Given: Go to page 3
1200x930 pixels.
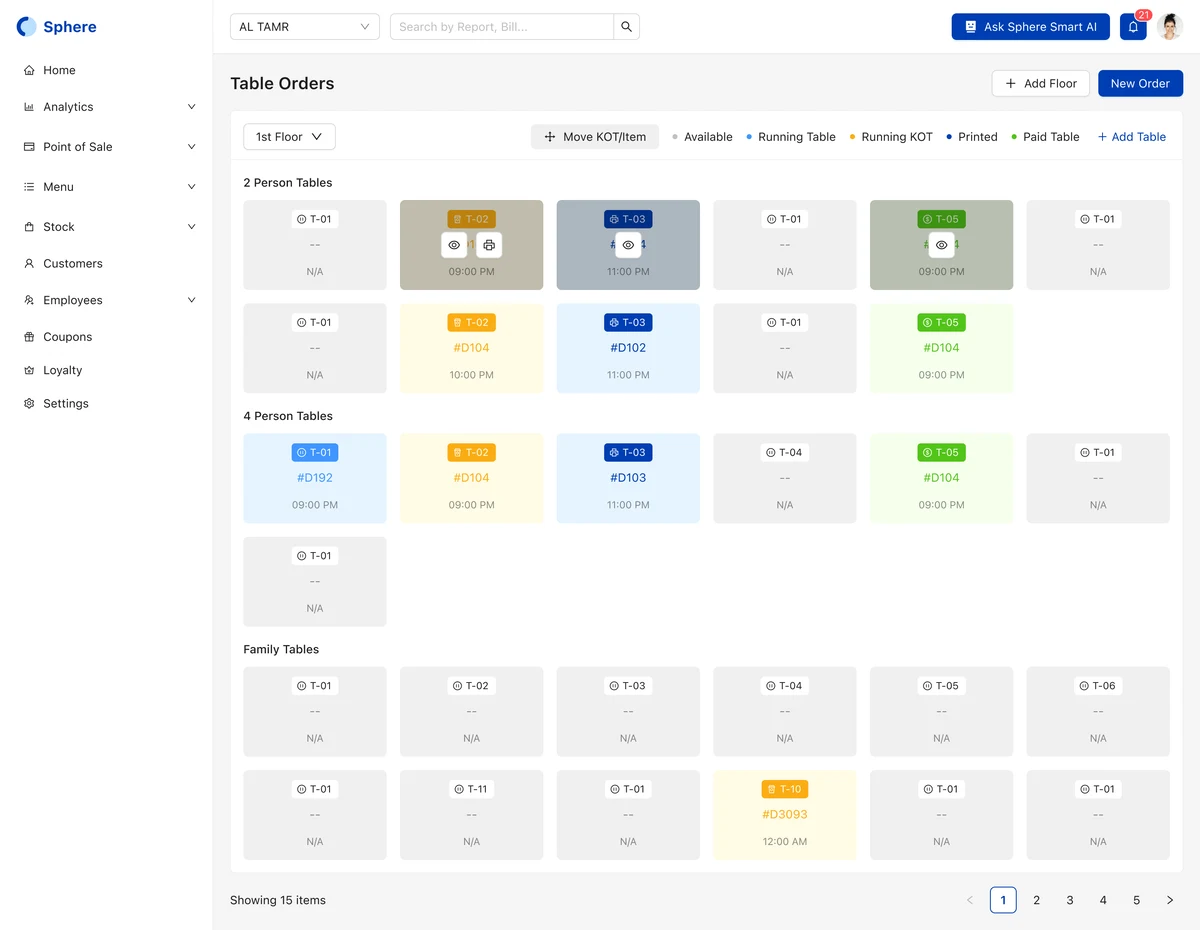Looking at the screenshot, I should 1070,900.
